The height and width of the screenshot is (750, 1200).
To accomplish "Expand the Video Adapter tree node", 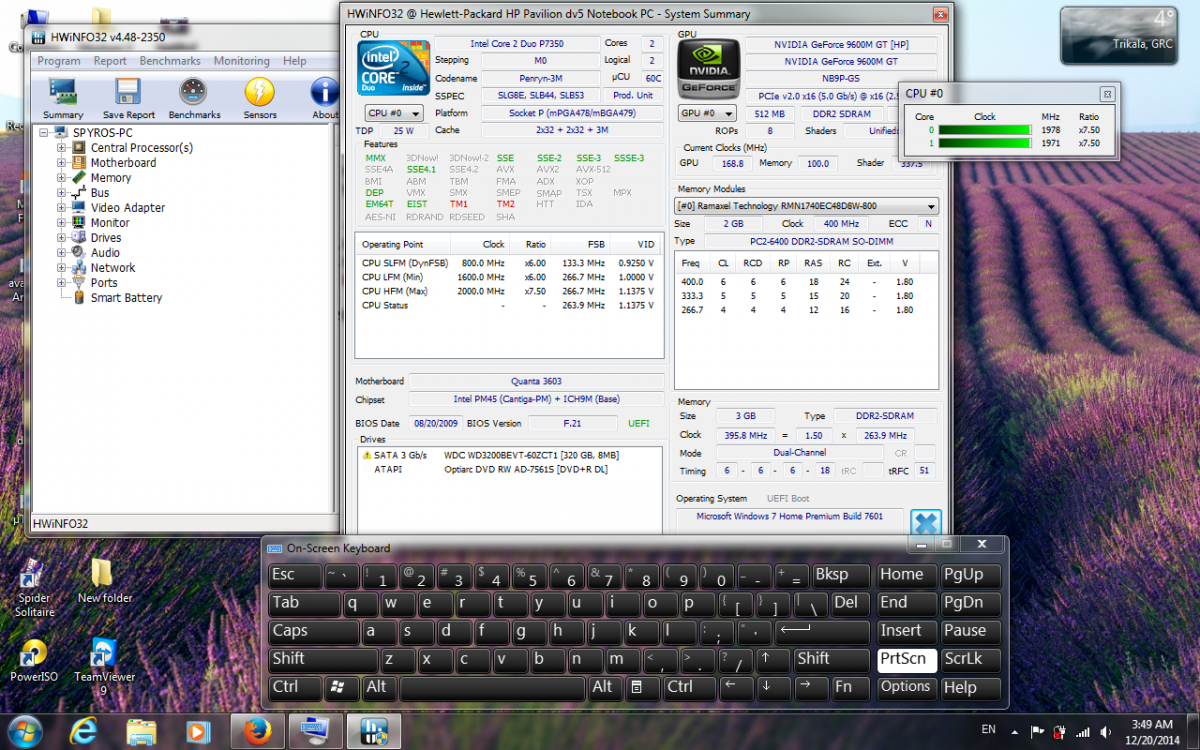I will point(62,208).
